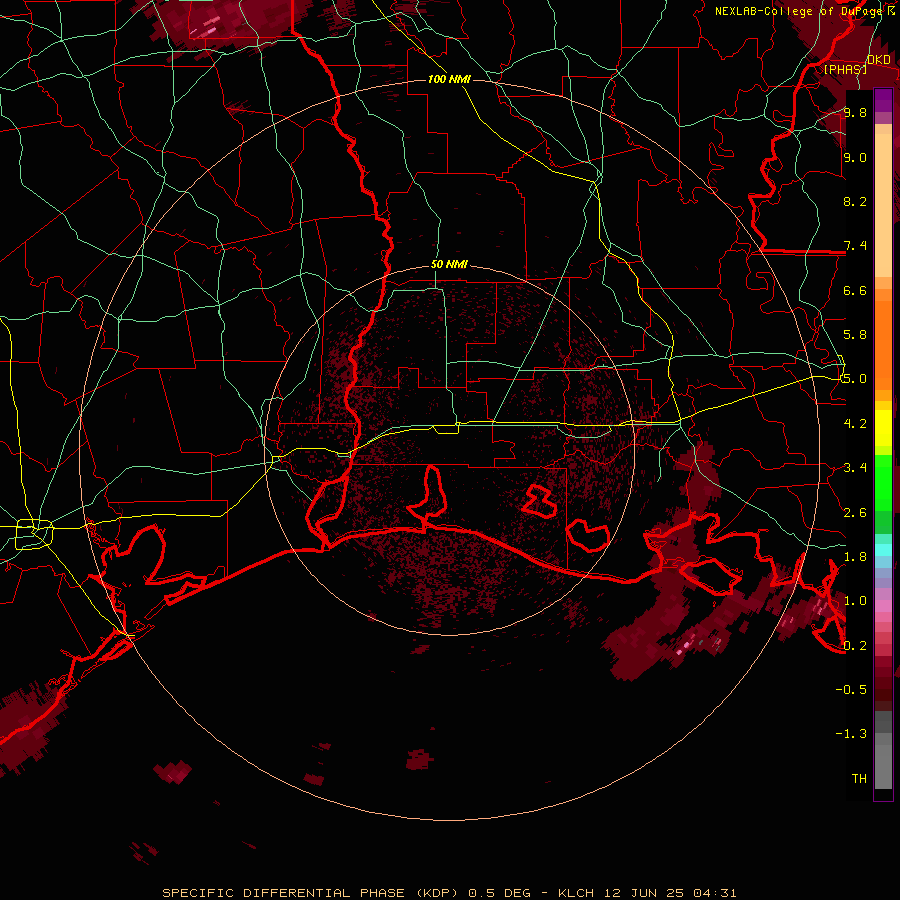This screenshot has width=900, height=900.
Task: Click the 100 NMI range ring label
Action: (449, 79)
